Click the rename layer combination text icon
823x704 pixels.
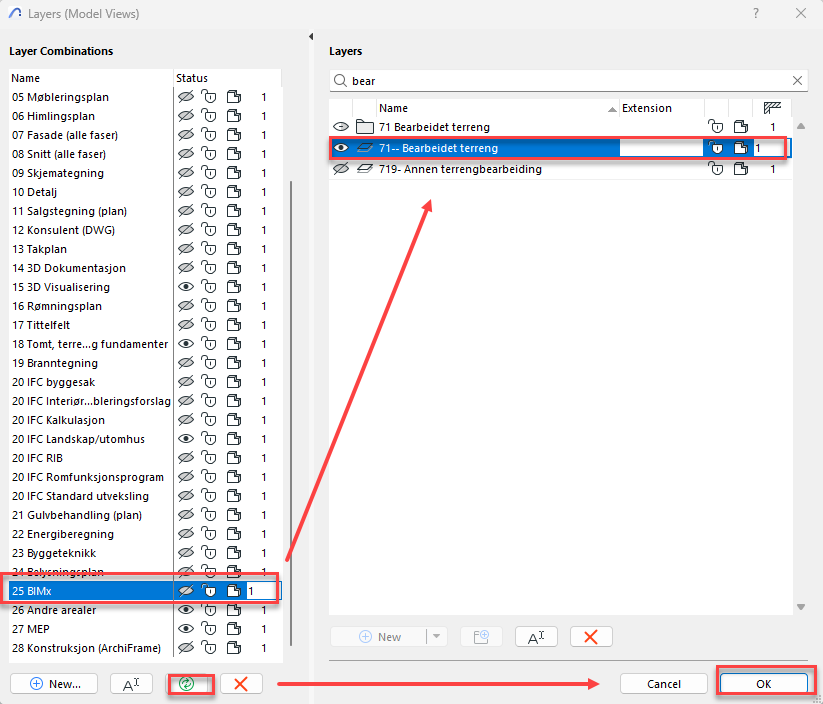(x=131, y=684)
